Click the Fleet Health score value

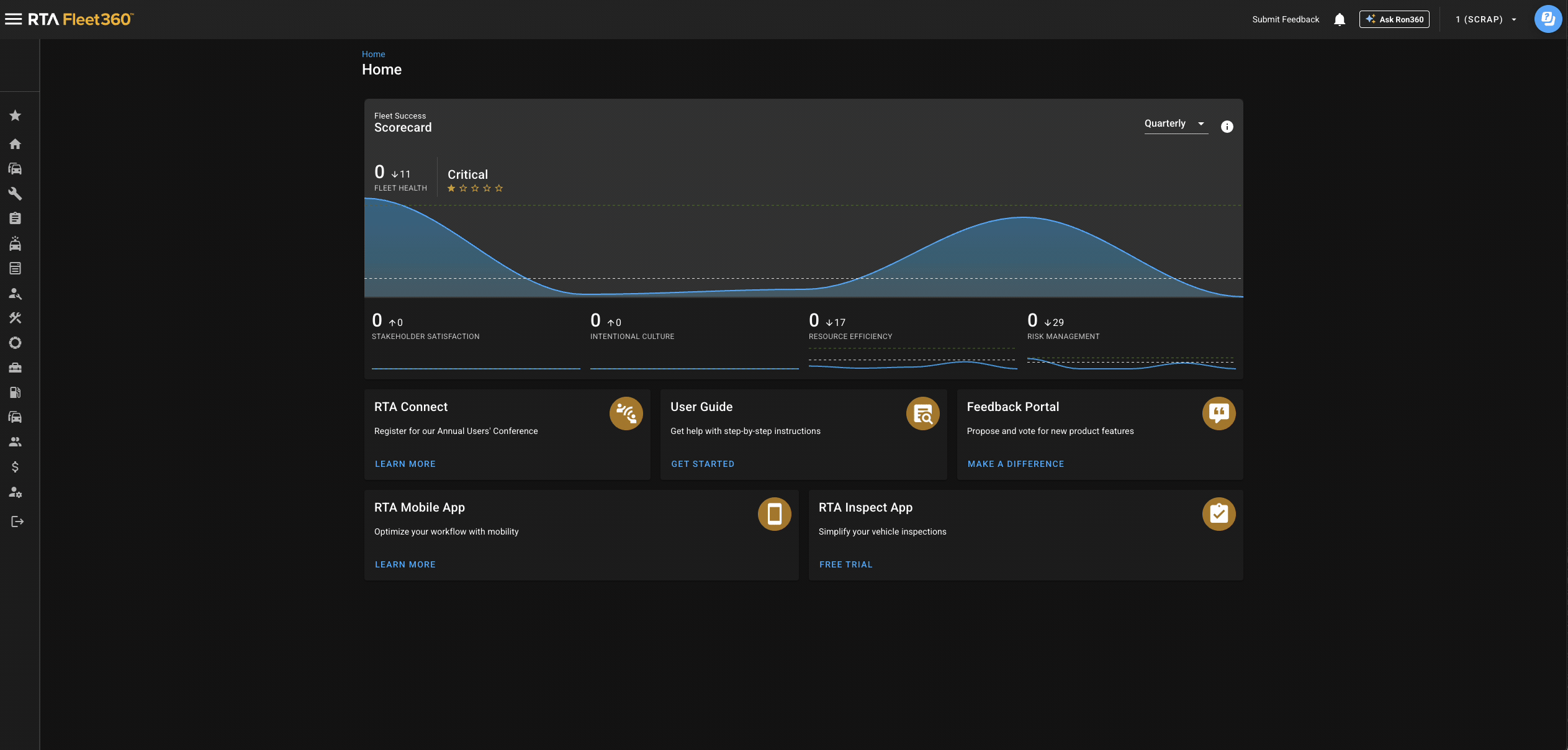[x=379, y=172]
